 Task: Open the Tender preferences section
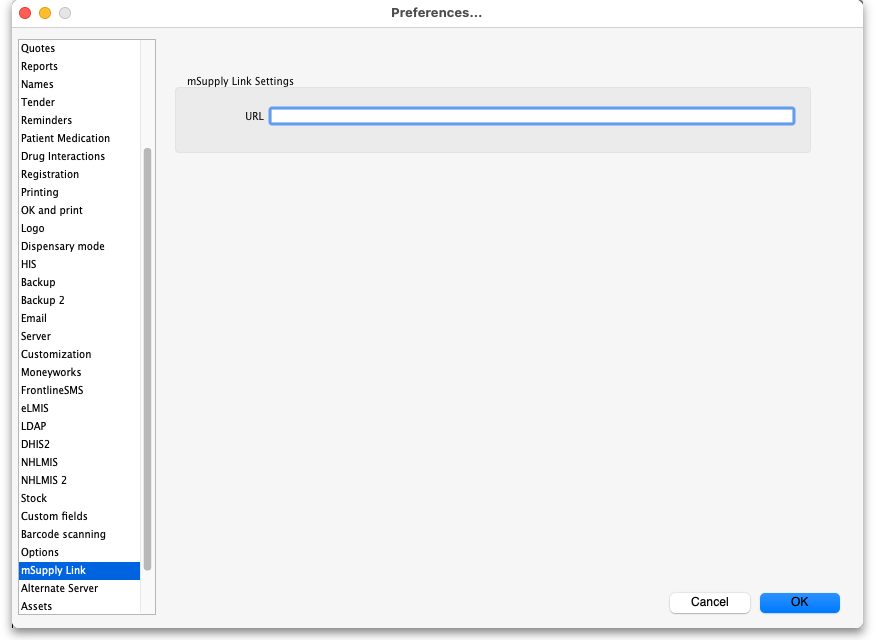(x=38, y=102)
